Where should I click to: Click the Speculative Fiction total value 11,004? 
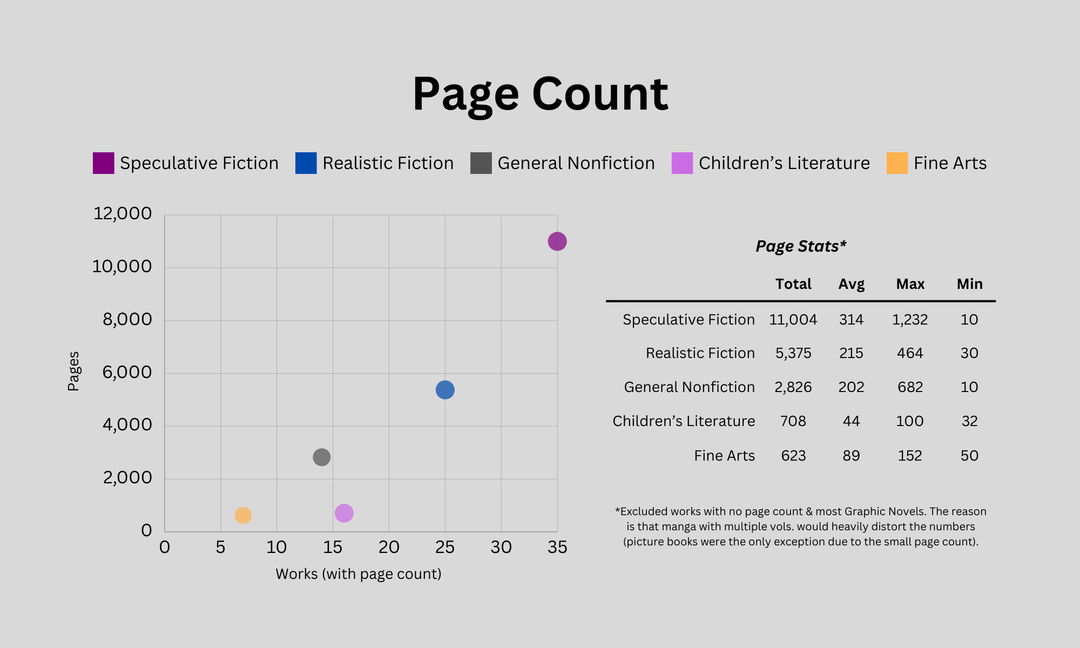pyautogui.click(x=793, y=320)
